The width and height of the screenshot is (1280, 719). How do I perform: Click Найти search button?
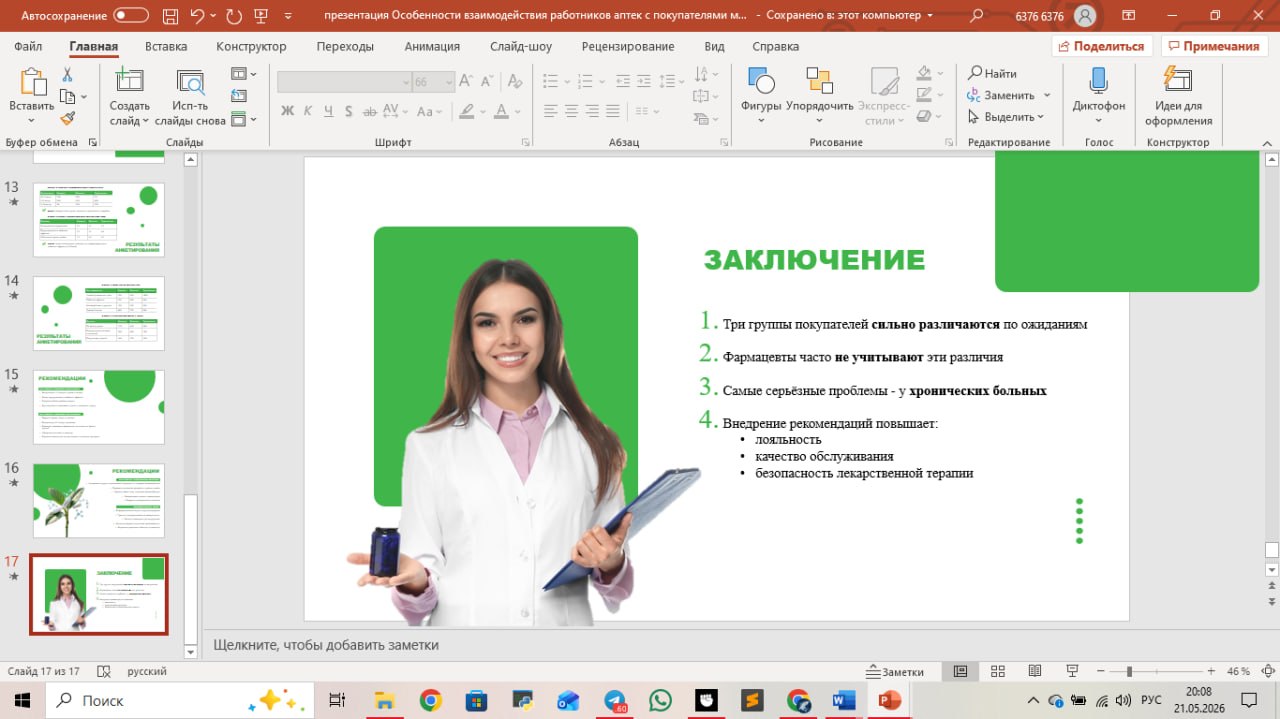992,73
